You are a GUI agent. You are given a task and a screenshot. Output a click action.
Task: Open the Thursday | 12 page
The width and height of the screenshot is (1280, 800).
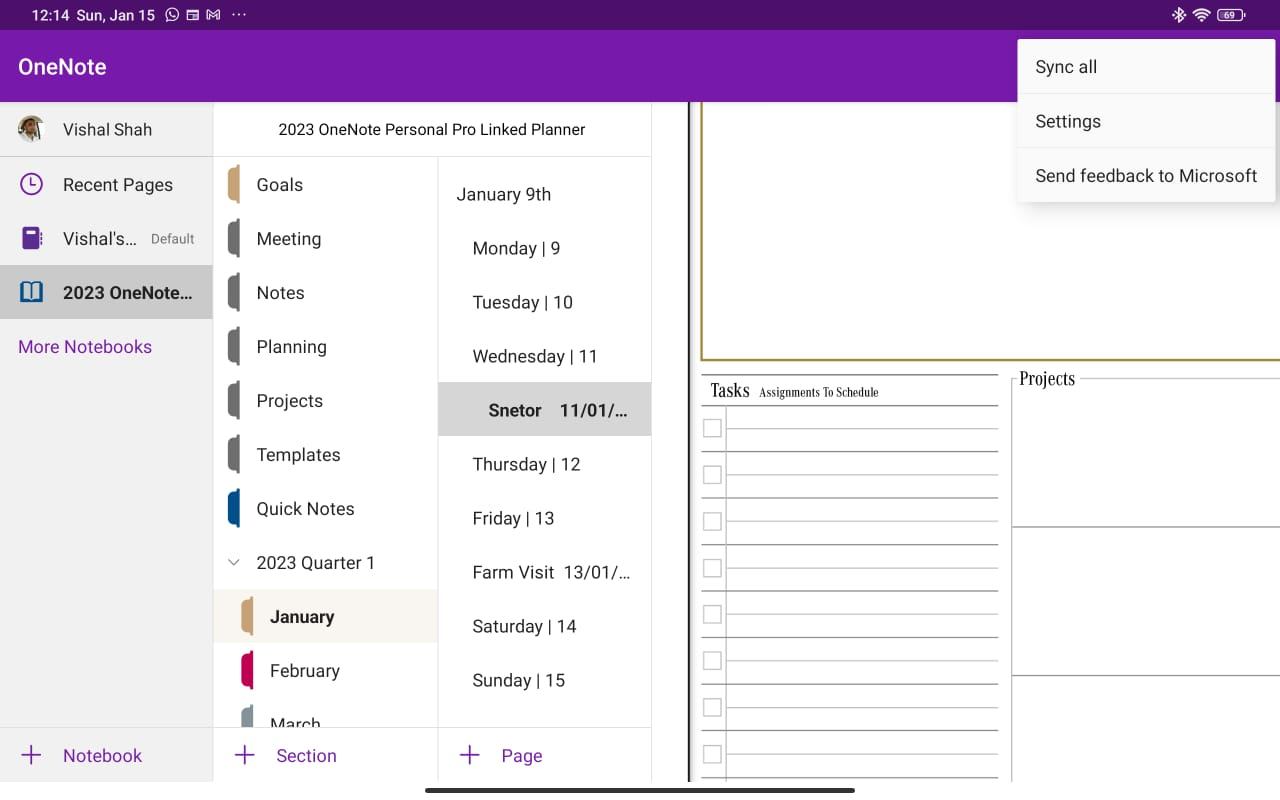pos(545,464)
